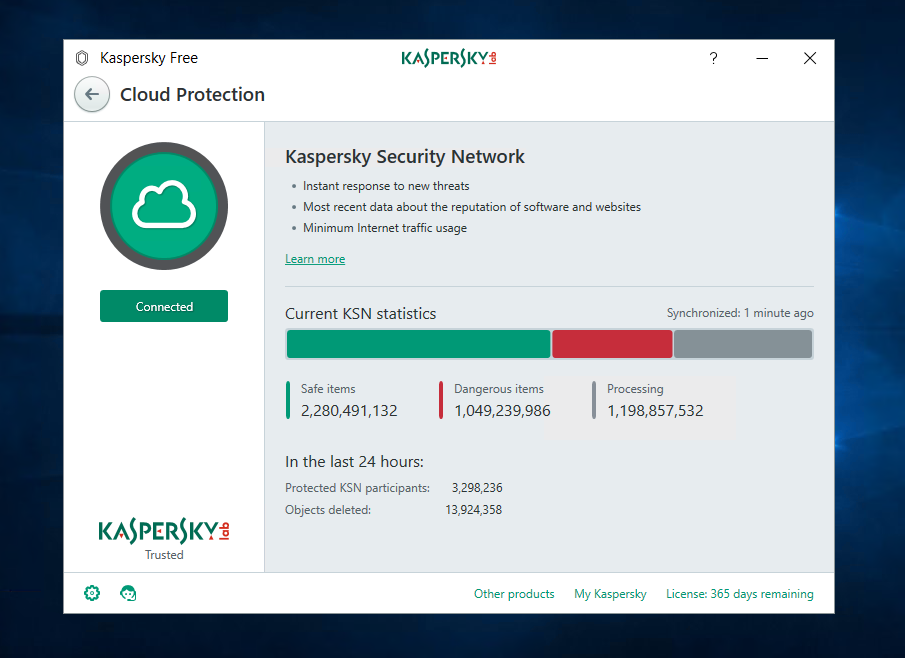Close the Kaspersky Free window
Viewport: 905px width, 658px height.
pyautogui.click(x=810, y=58)
